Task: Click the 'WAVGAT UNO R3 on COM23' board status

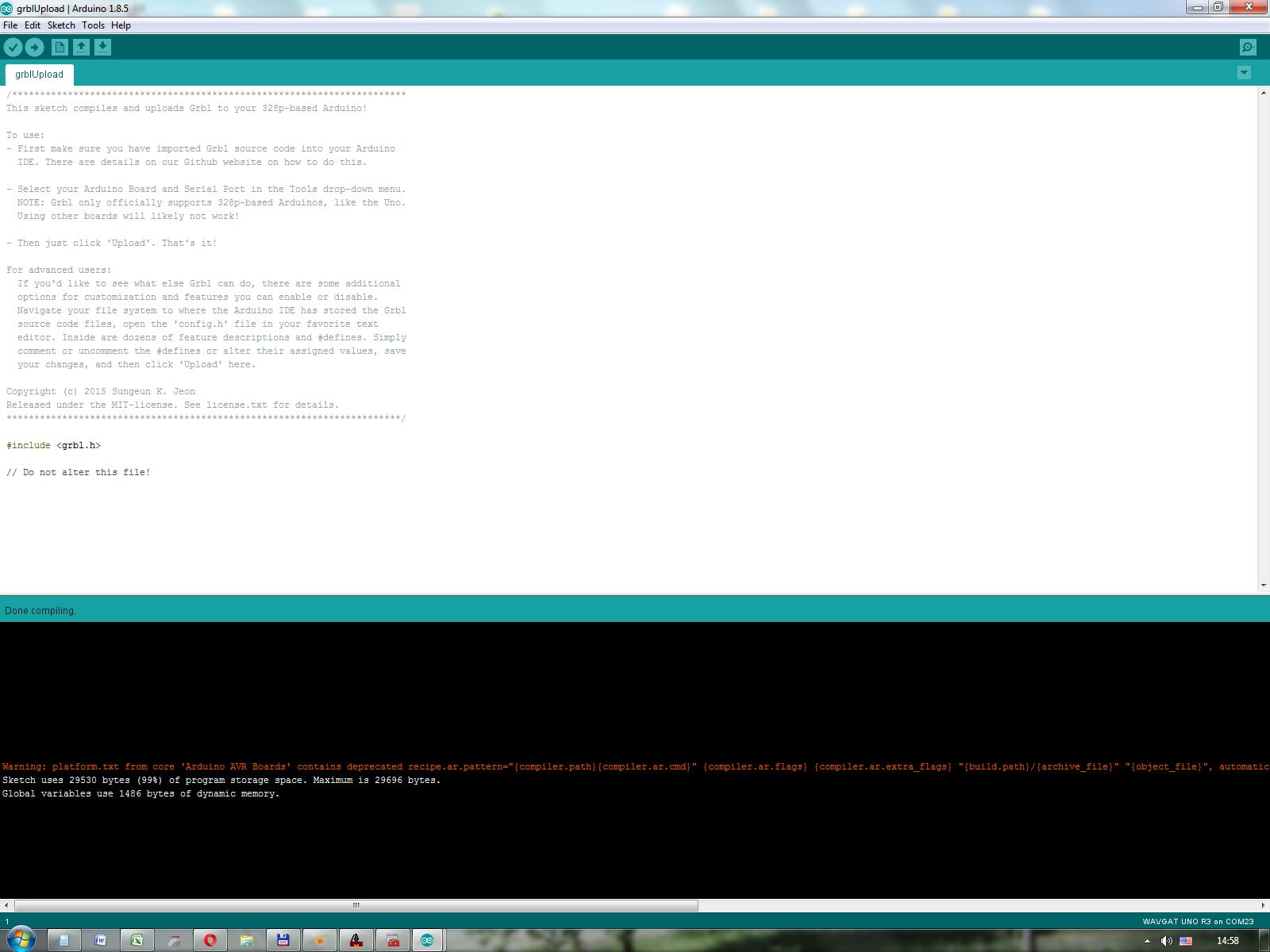Action: tap(1198, 922)
